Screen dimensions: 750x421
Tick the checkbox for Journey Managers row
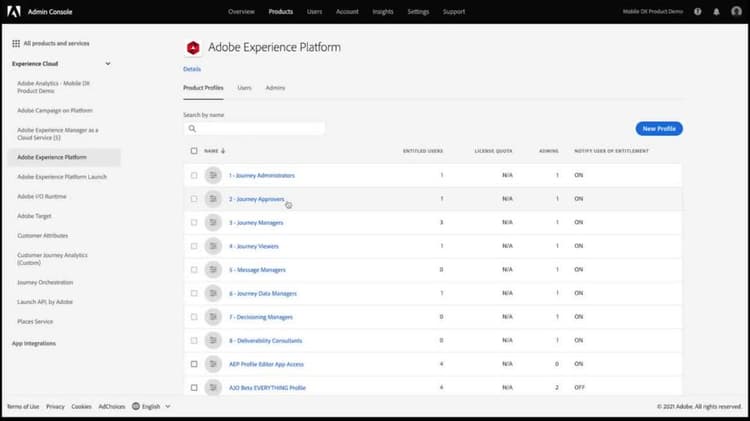point(194,222)
